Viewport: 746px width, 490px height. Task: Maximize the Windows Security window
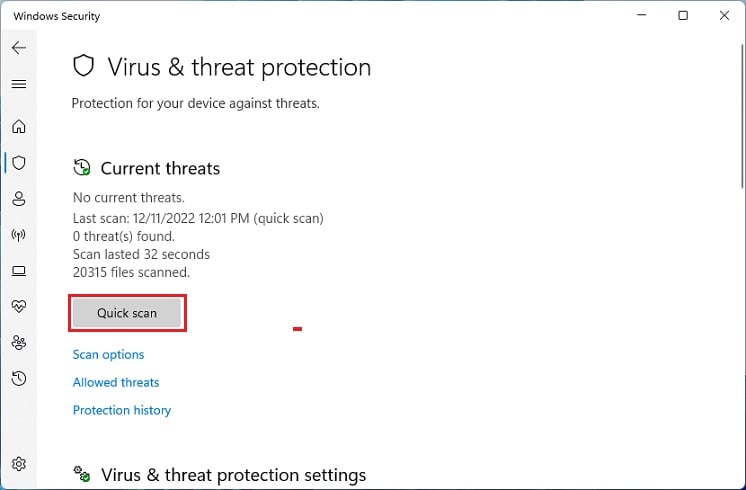click(x=683, y=16)
